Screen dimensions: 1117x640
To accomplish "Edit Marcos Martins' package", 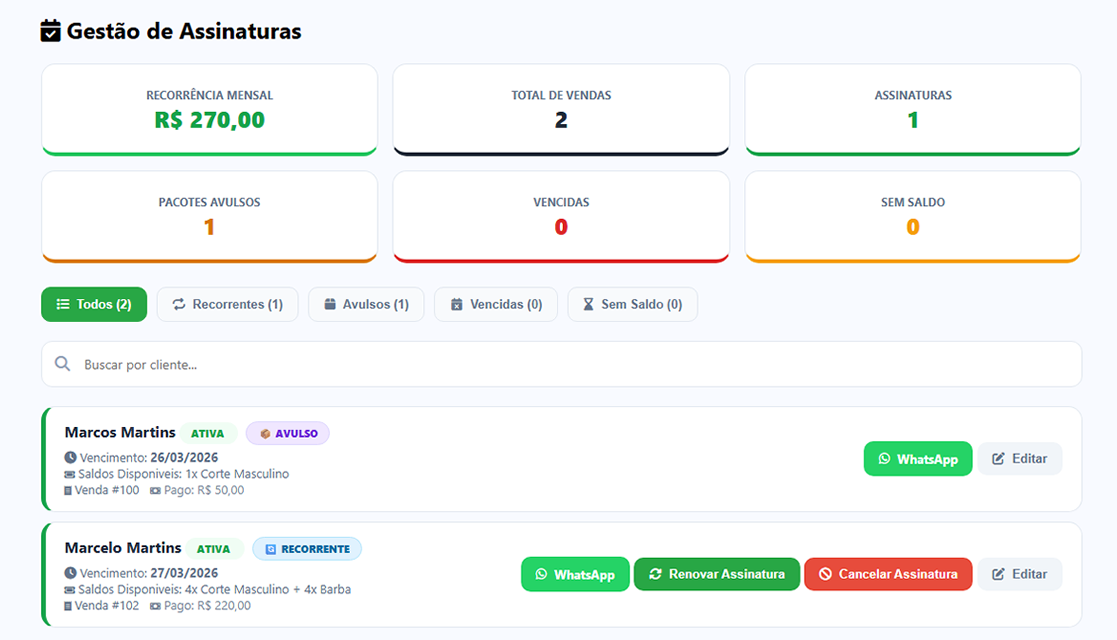I will point(1019,459).
